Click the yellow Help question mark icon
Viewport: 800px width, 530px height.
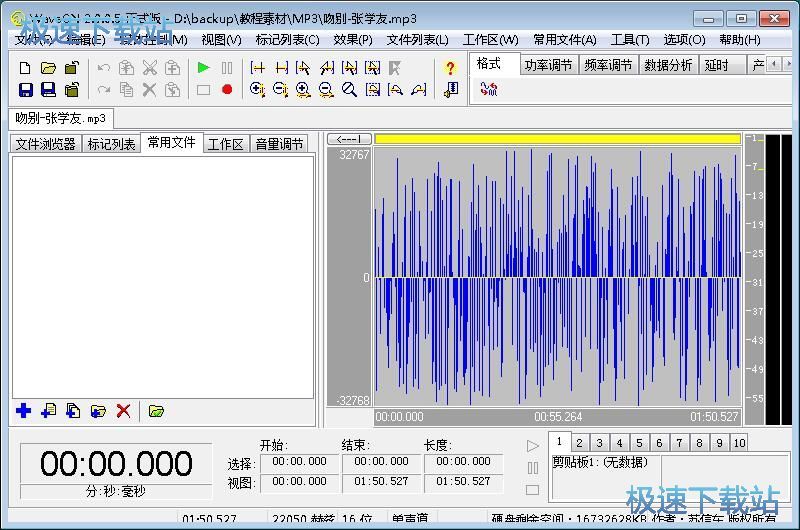(x=450, y=68)
